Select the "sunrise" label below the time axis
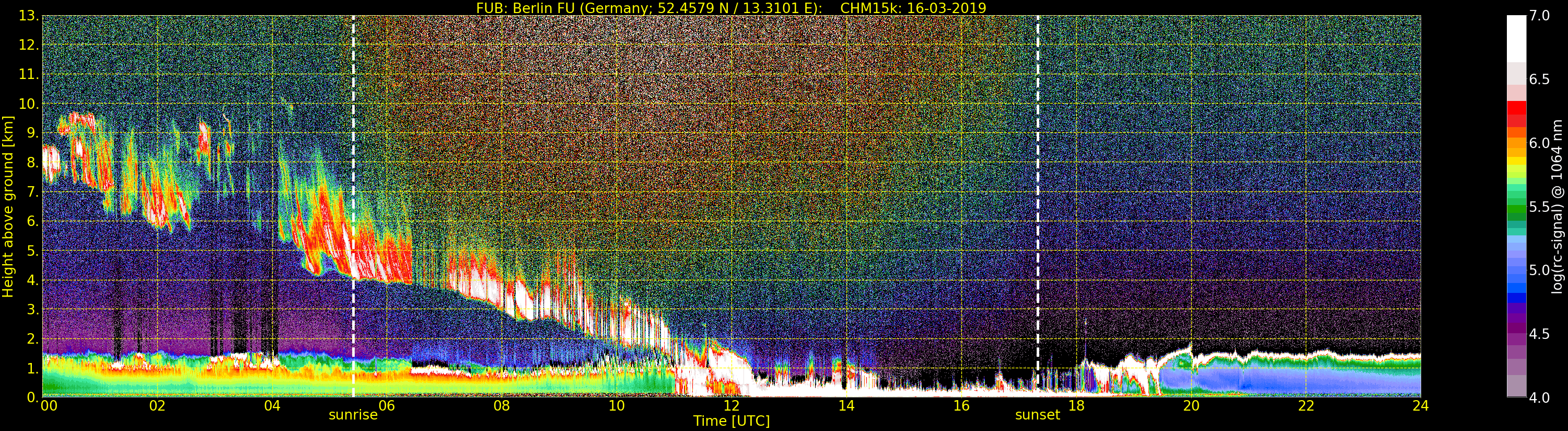Screen dimensions: 1568x431 pyautogui.click(x=353, y=415)
